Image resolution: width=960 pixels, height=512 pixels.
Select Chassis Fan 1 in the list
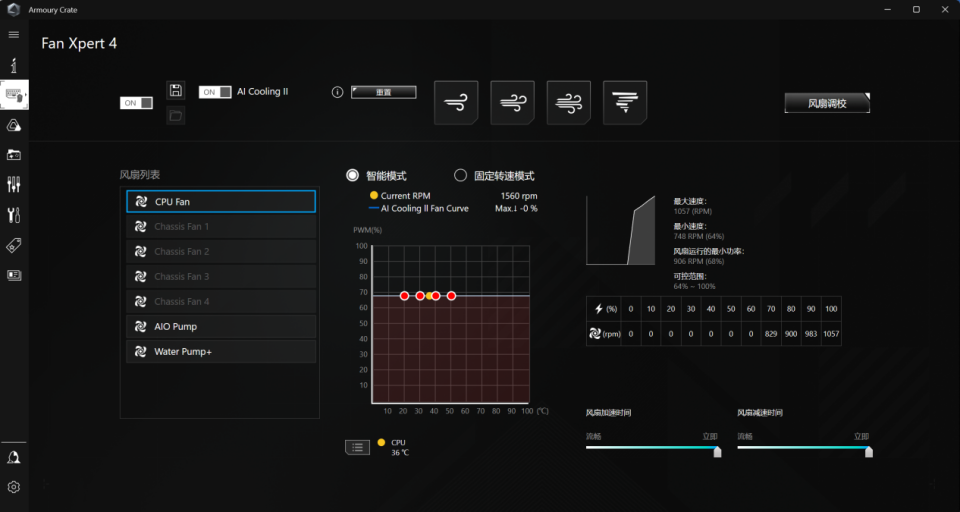pyautogui.click(x=221, y=227)
